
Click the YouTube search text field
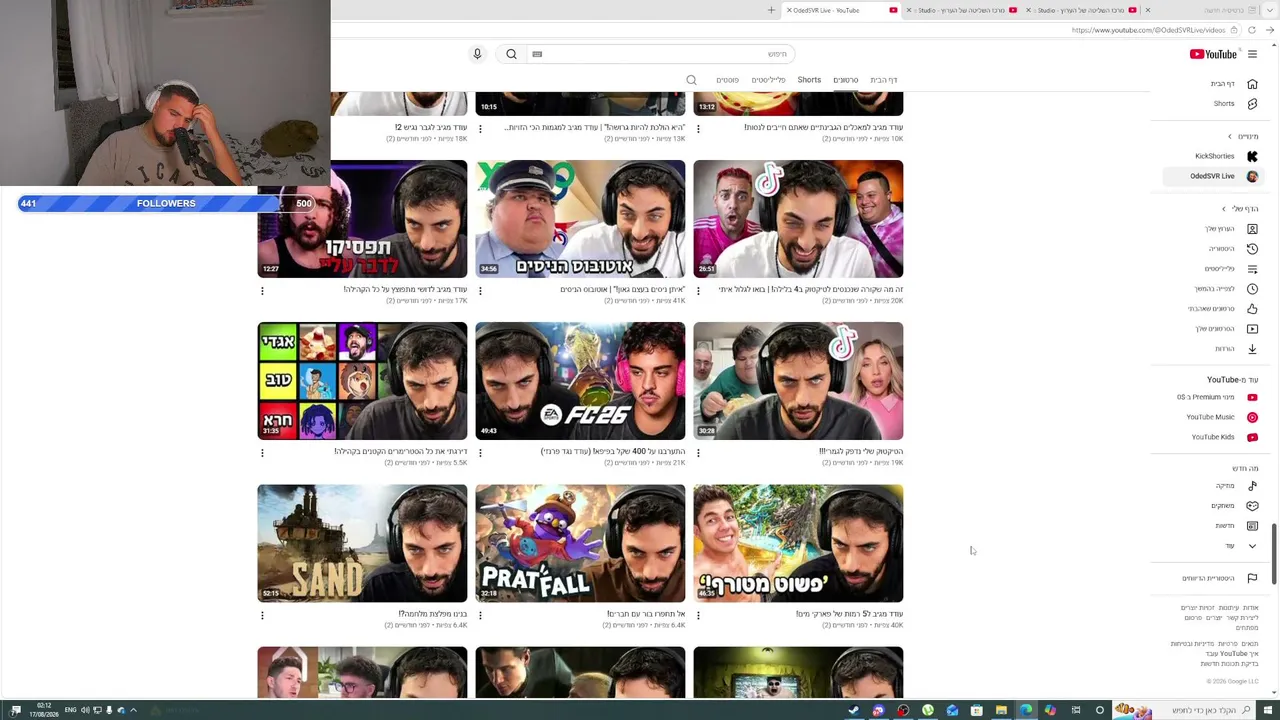(x=660, y=54)
